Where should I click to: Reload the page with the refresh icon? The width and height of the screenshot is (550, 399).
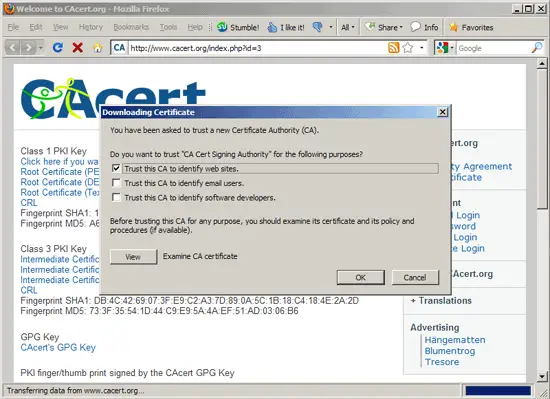tap(58, 47)
